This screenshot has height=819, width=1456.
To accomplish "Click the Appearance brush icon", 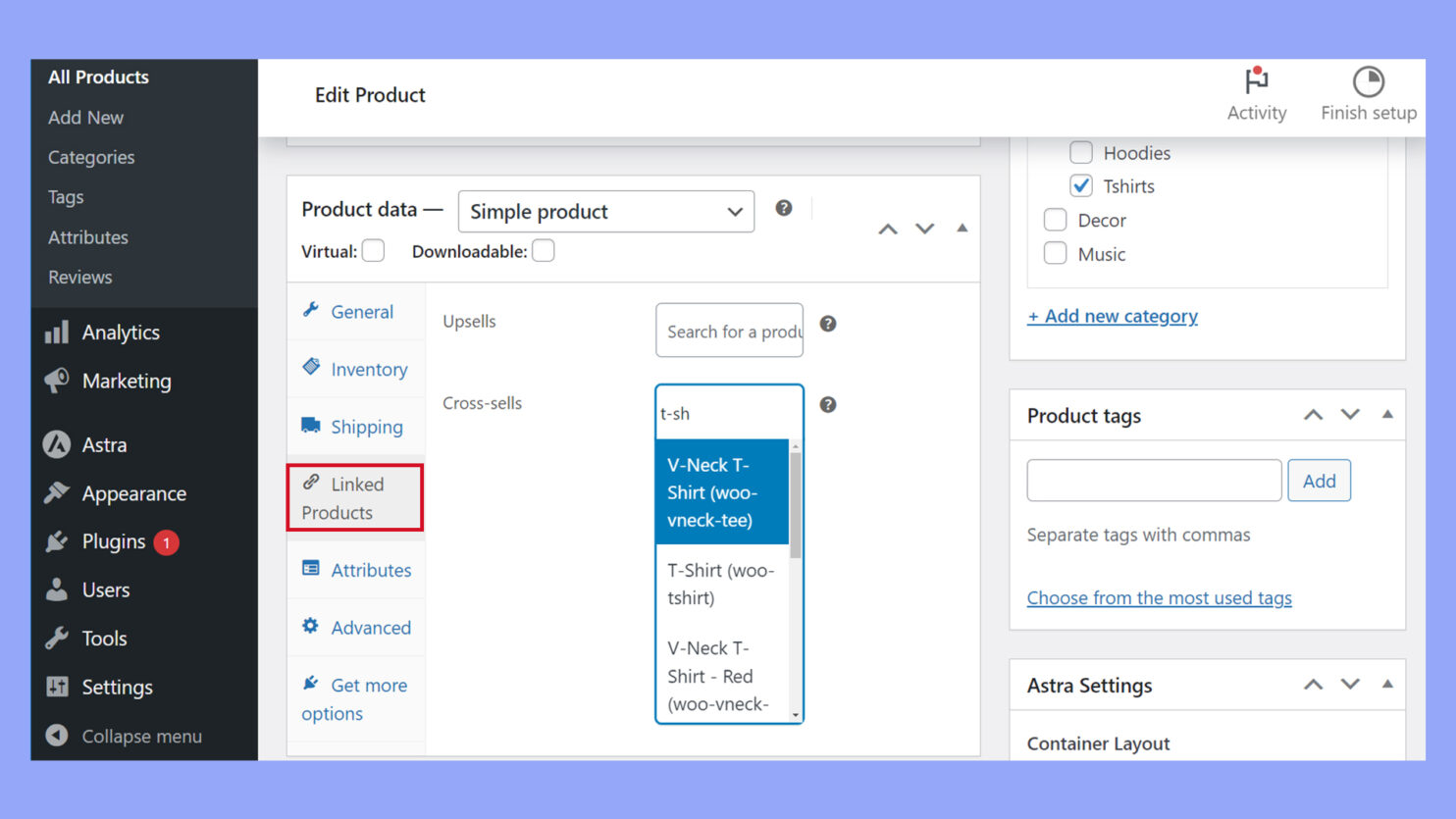I will [57, 493].
